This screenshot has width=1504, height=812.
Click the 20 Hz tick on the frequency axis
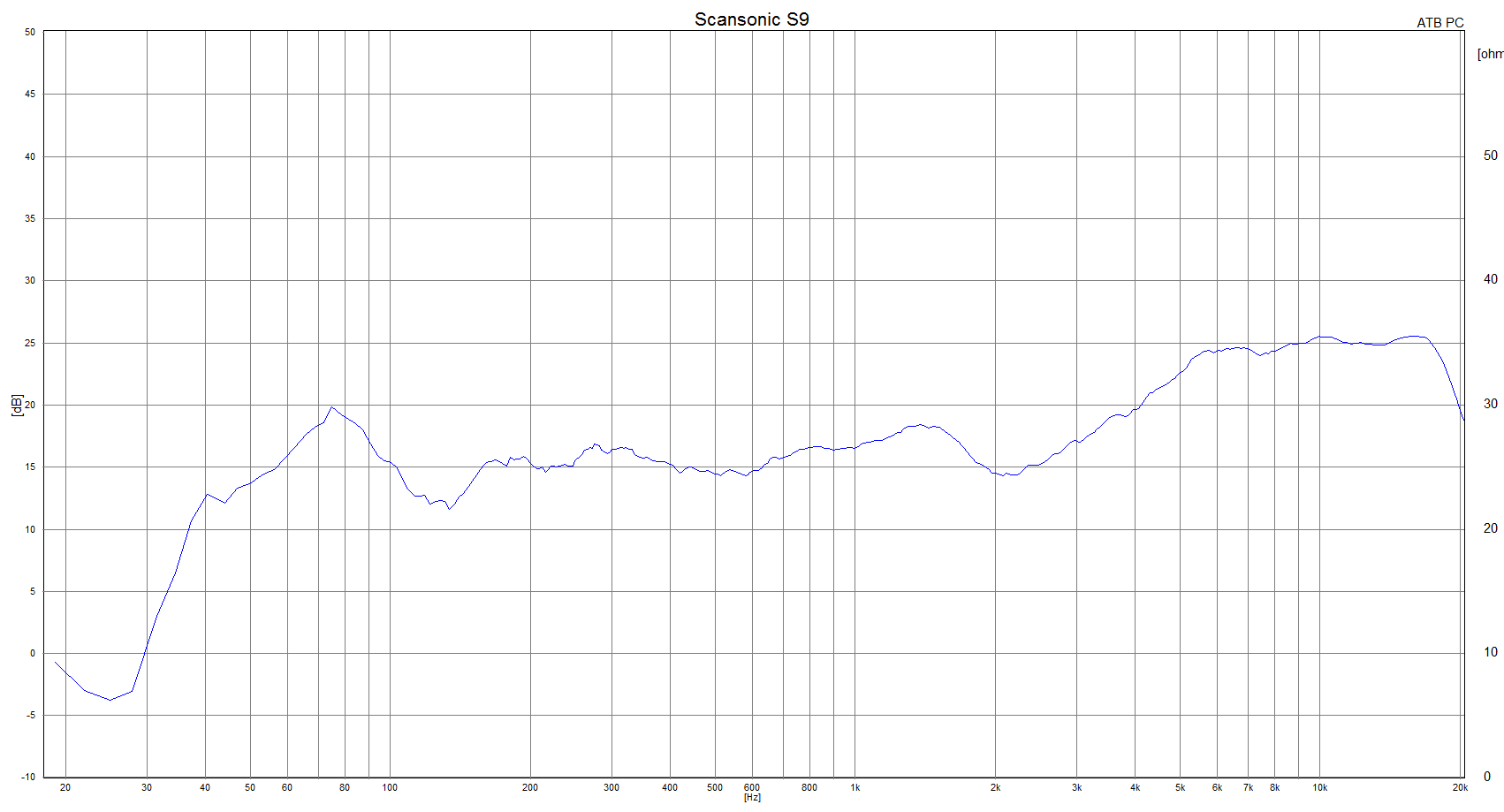pos(65,787)
